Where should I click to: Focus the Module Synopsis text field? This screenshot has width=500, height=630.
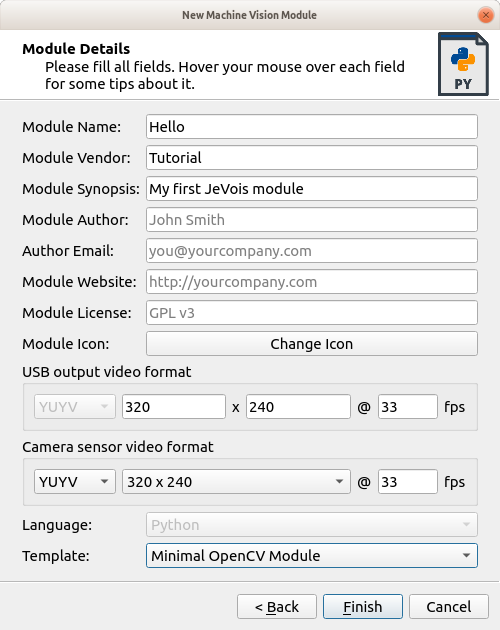312,188
